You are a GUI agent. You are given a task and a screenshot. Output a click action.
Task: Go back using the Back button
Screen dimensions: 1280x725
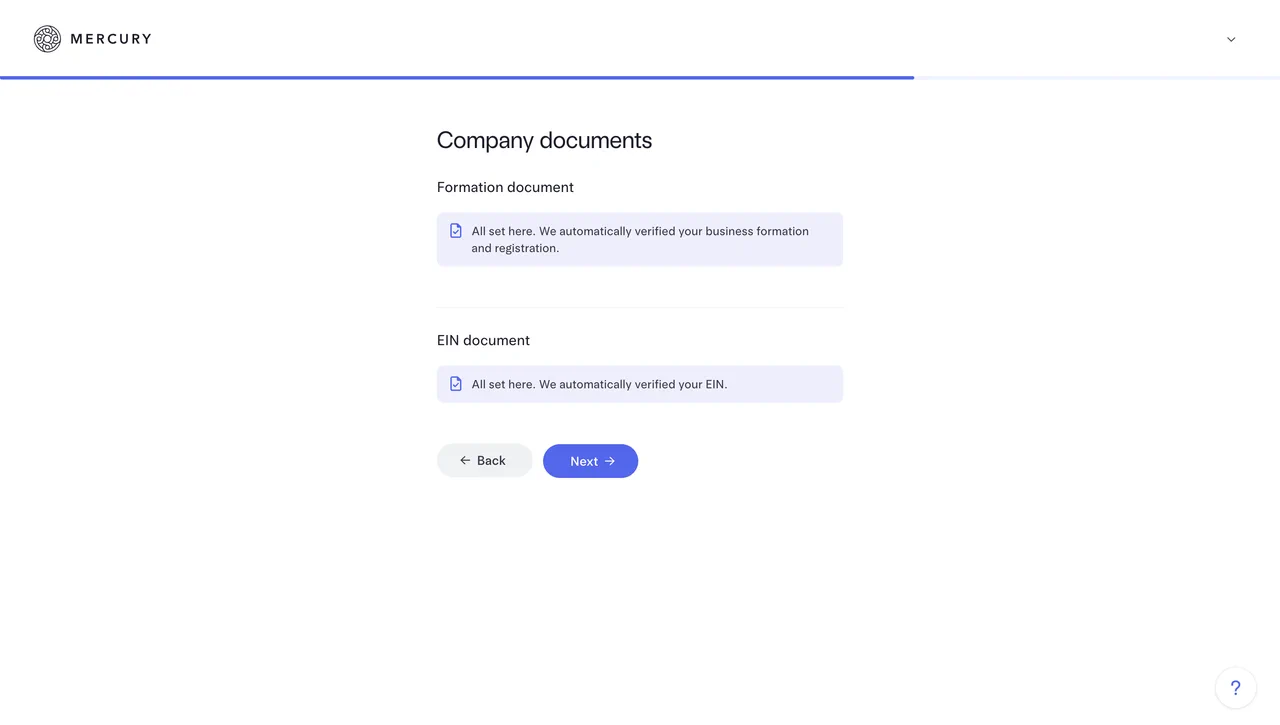pos(485,461)
